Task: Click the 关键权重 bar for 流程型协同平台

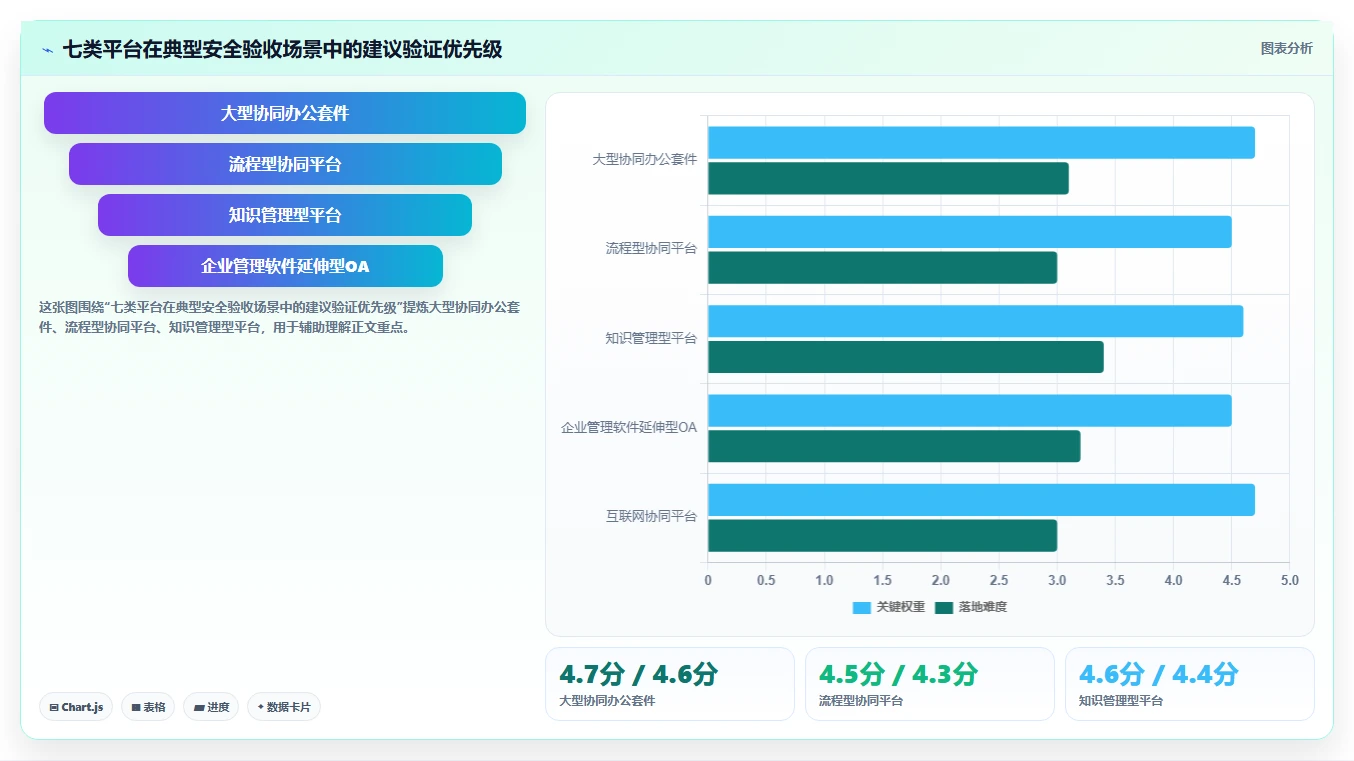Action: click(970, 232)
